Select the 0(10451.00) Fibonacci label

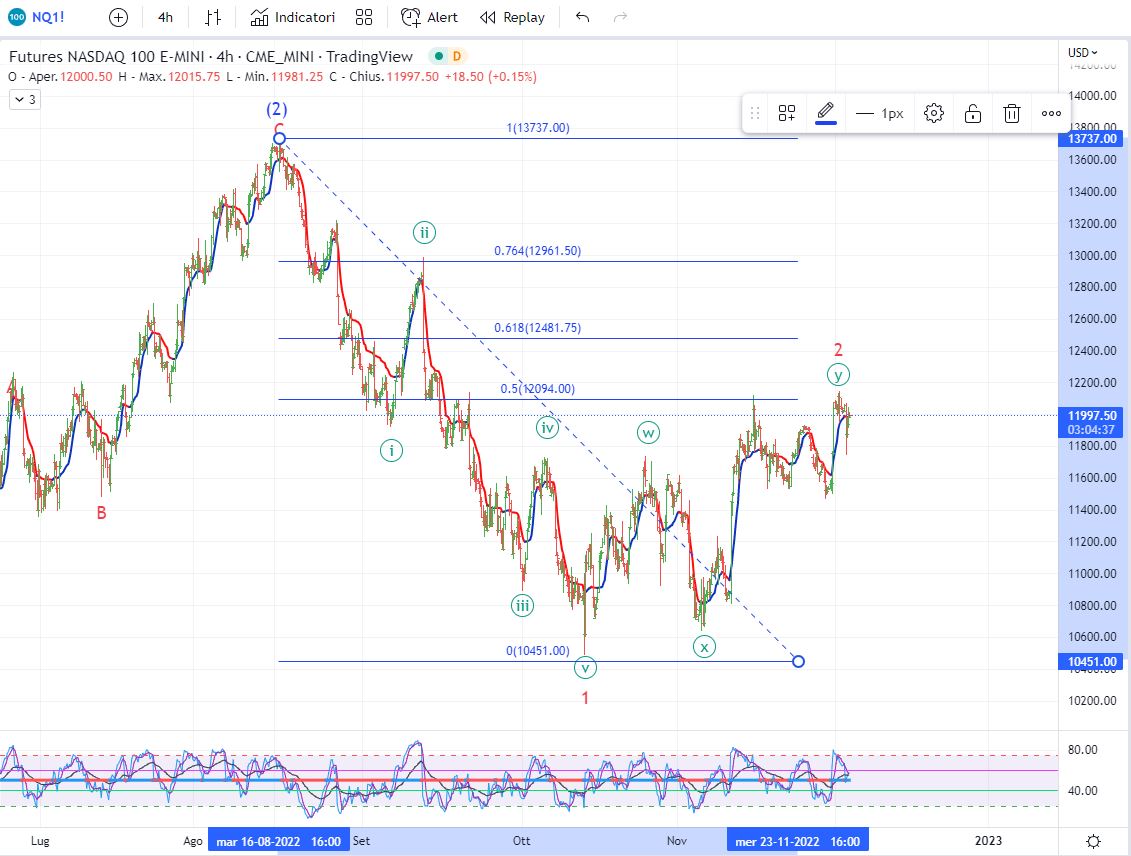click(x=537, y=650)
